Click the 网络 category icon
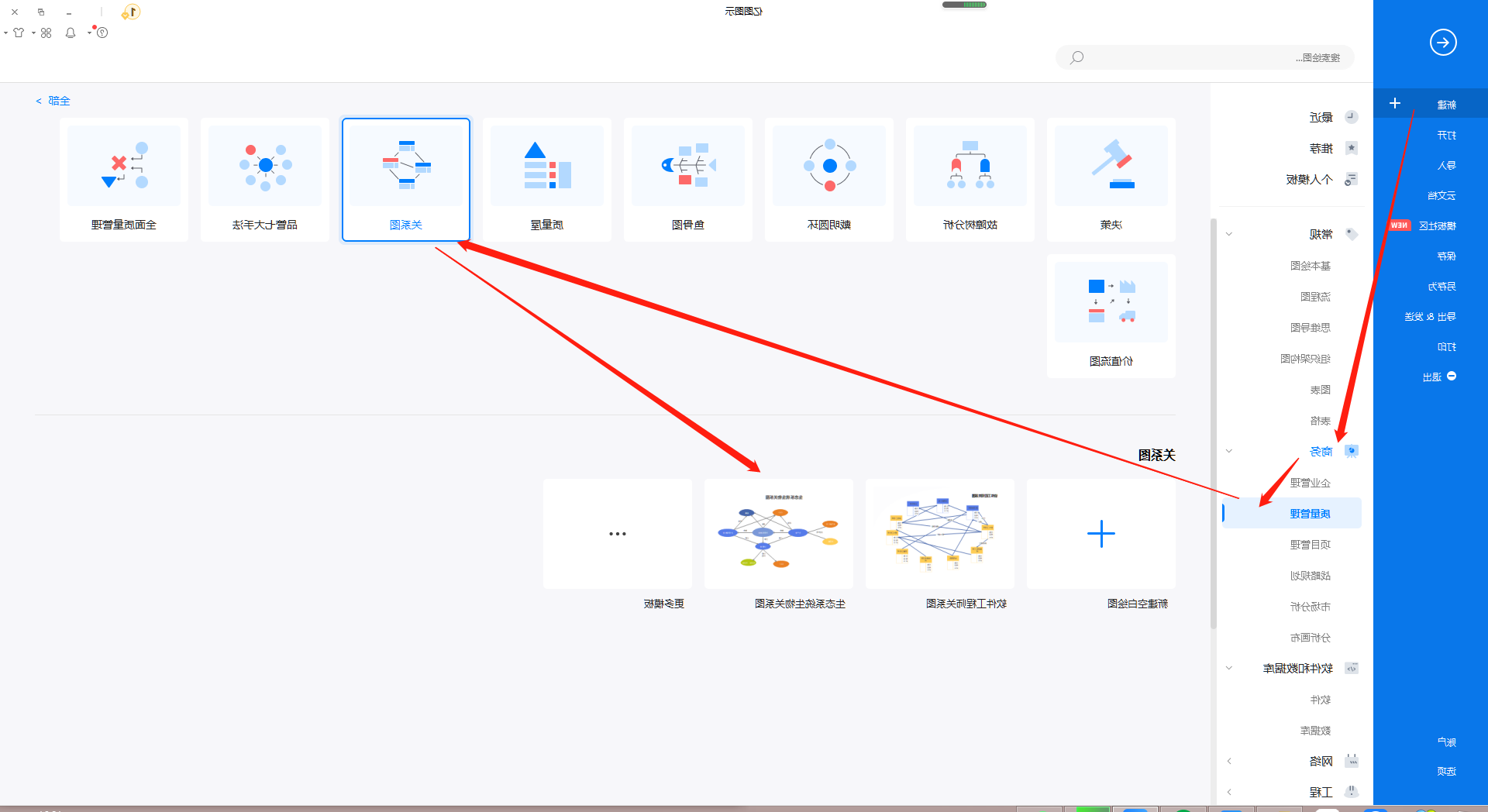 pos(1351,761)
